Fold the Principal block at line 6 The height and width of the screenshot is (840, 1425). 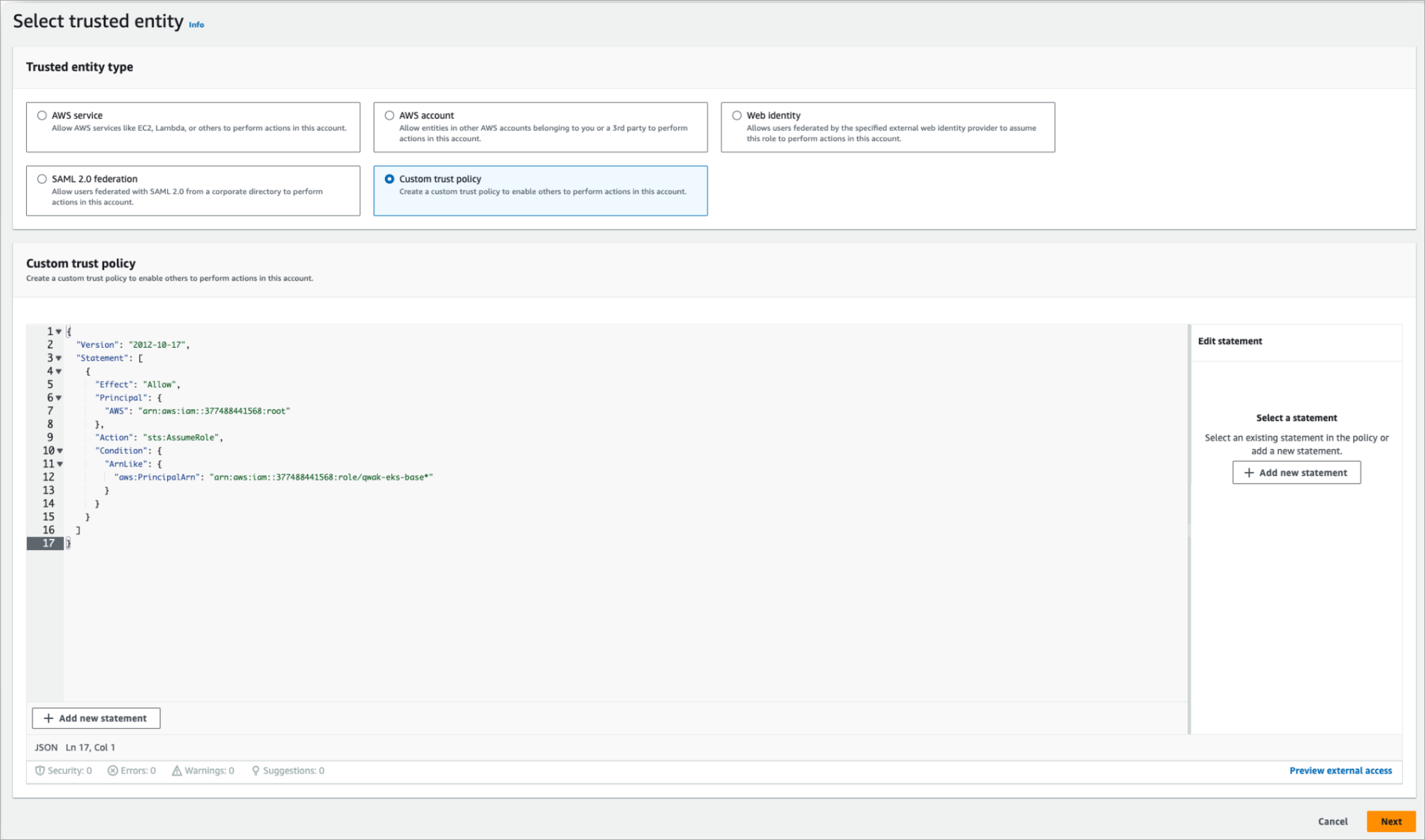coord(59,398)
